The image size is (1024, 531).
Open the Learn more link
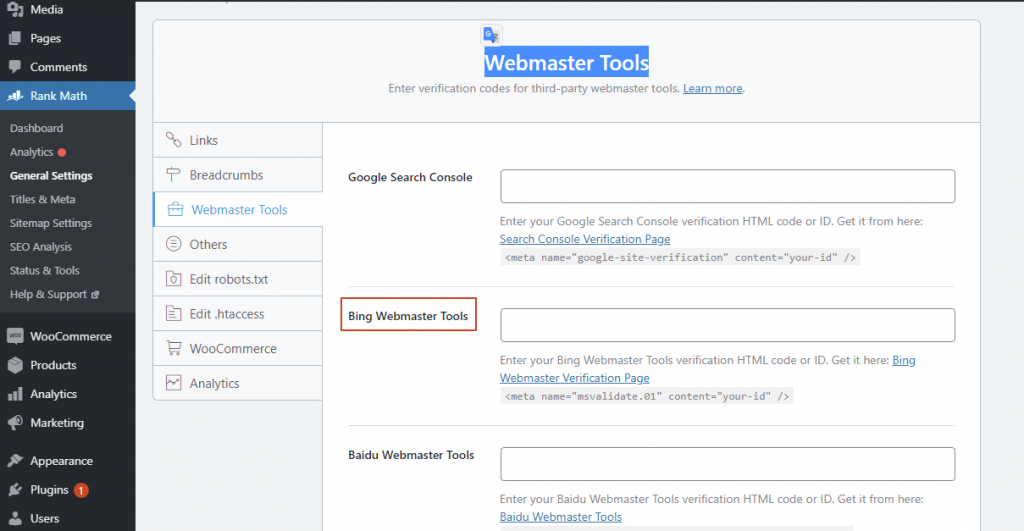tap(712, 88)
